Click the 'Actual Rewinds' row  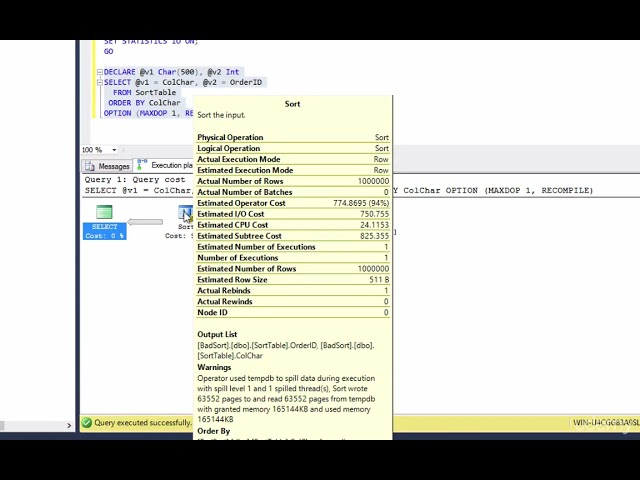click(x=293, y=302)
